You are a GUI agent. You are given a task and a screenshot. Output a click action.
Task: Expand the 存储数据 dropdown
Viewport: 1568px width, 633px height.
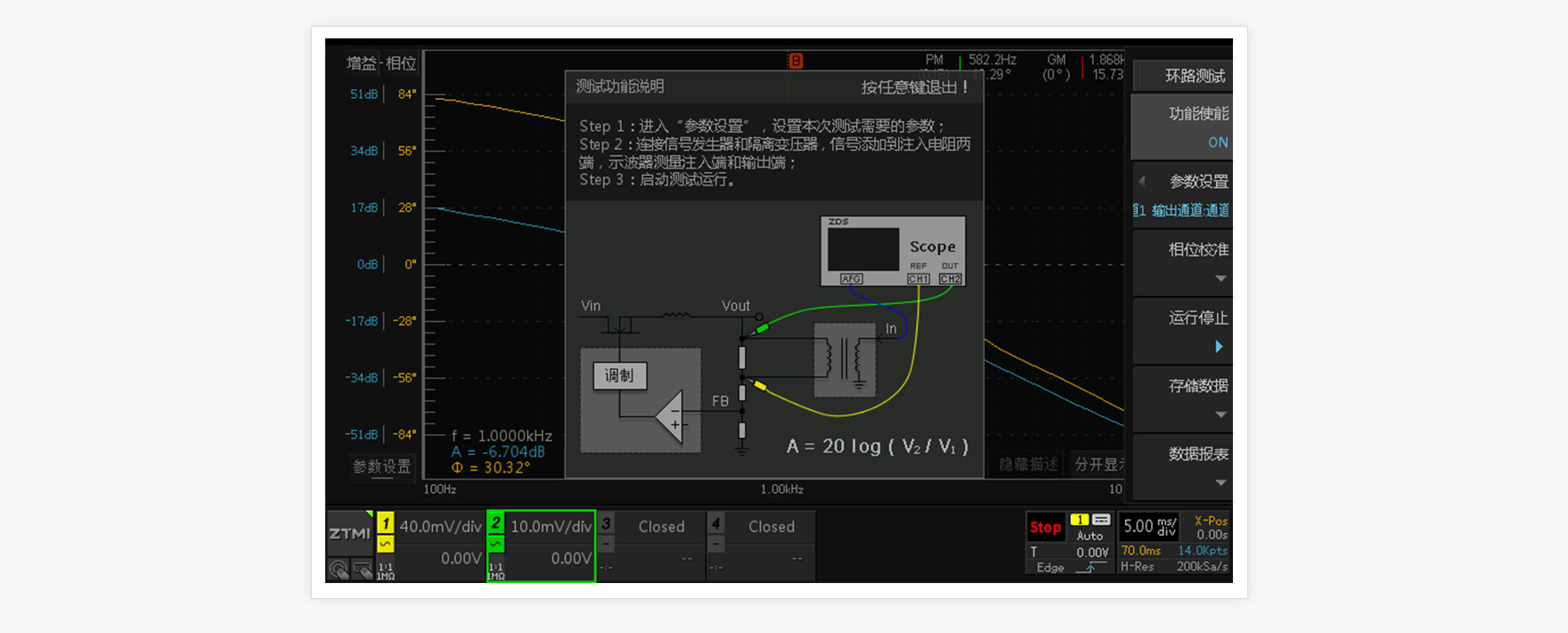[x=1220, y=415]
